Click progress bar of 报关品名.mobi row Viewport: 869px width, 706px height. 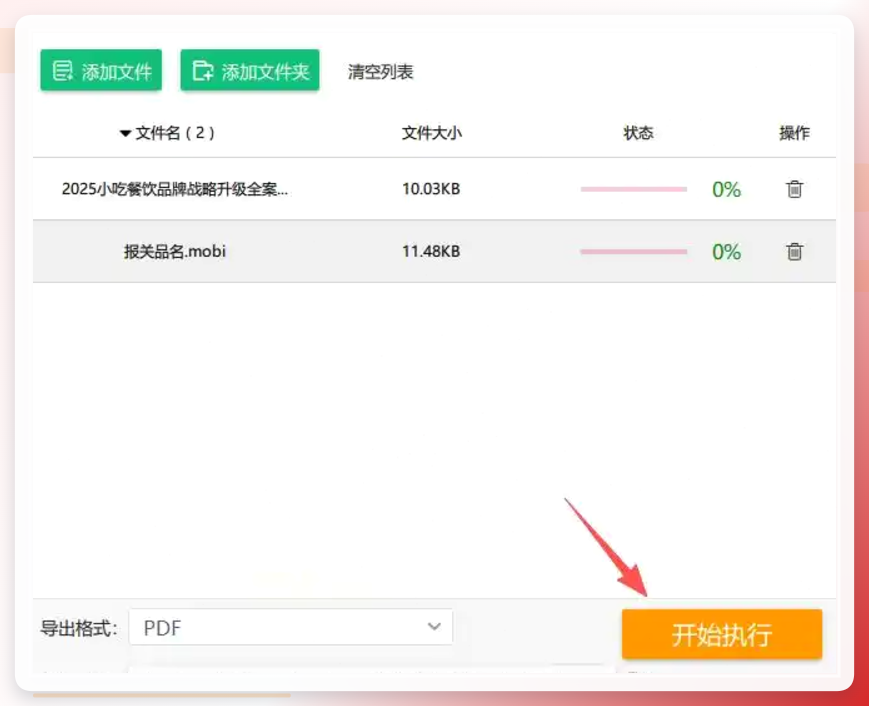click(633, 252)
